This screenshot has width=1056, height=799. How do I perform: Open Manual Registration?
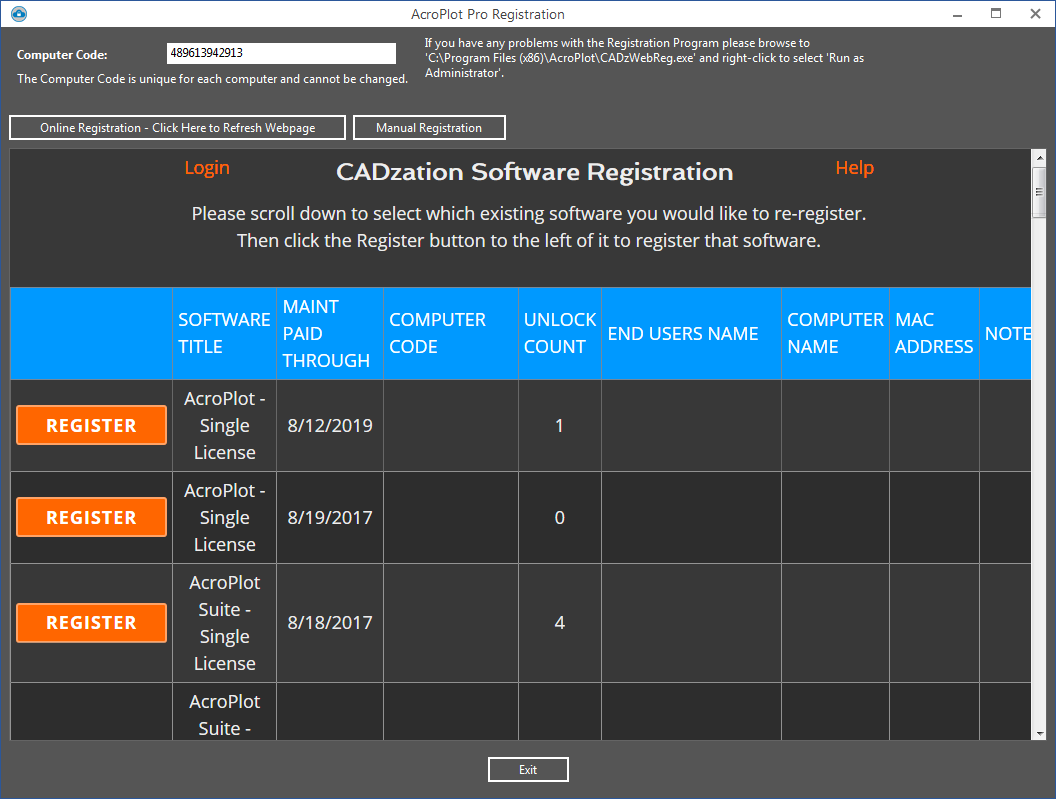pos(429,127)
